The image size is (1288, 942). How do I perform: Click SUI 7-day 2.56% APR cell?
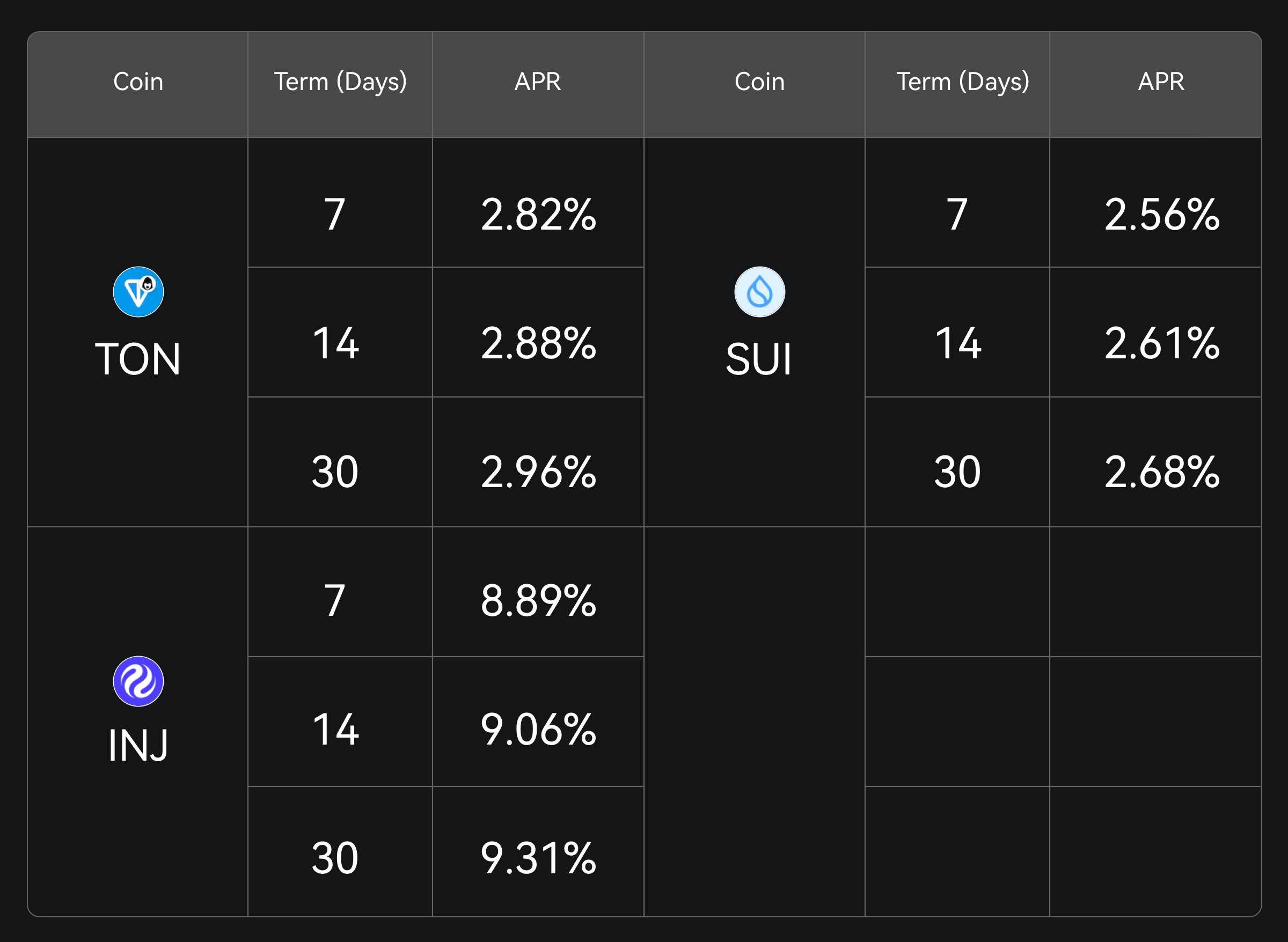(x=1161, y=215)
